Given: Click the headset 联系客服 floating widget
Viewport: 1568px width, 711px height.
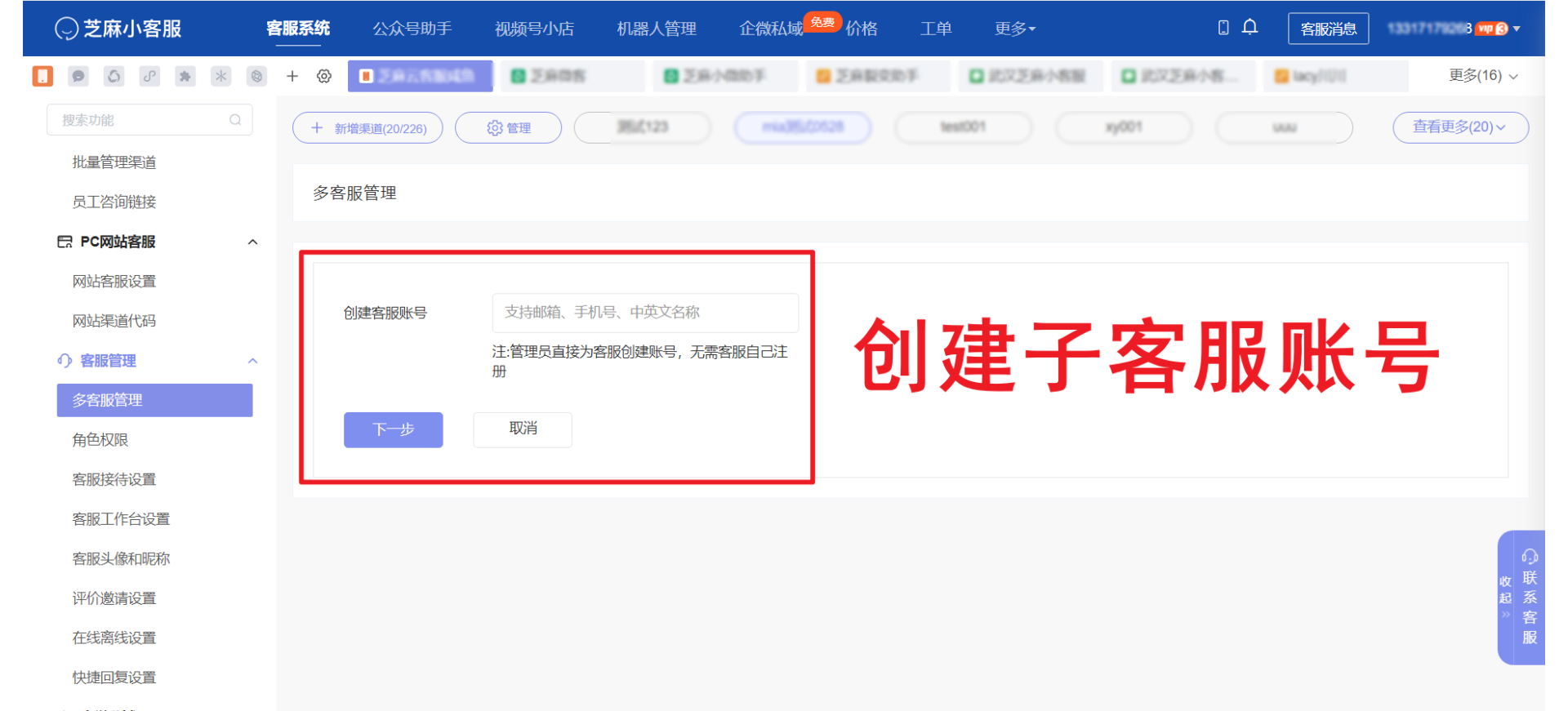Looking at the screenshot, I should (1530, 598).
